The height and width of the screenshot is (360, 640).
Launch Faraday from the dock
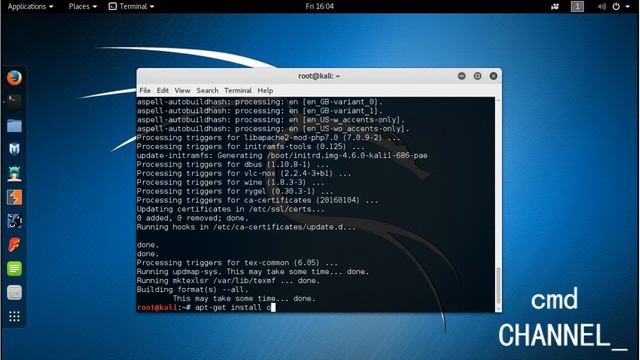pyautogui.click(x=14, y=245)
